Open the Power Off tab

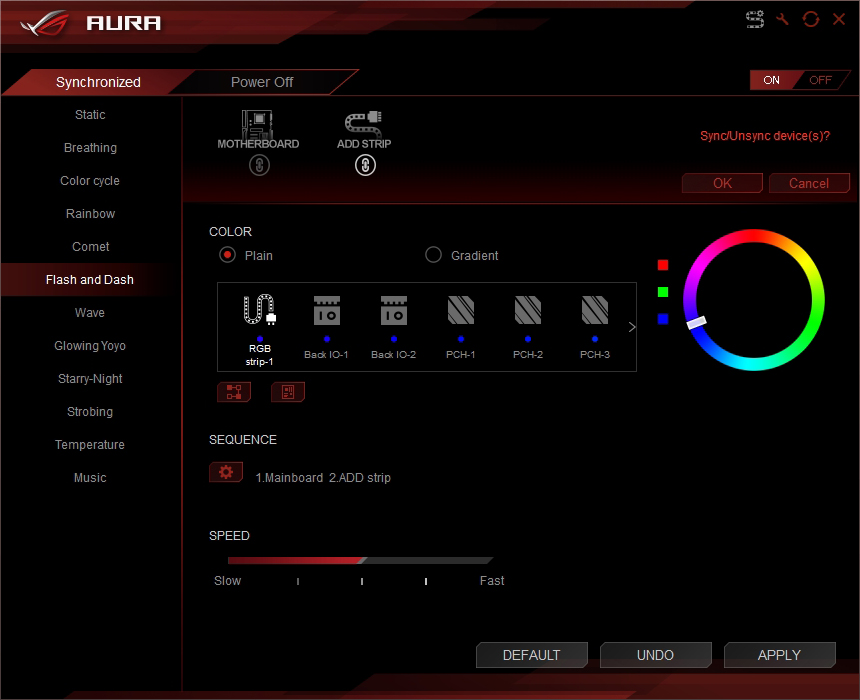pos(262,82)
